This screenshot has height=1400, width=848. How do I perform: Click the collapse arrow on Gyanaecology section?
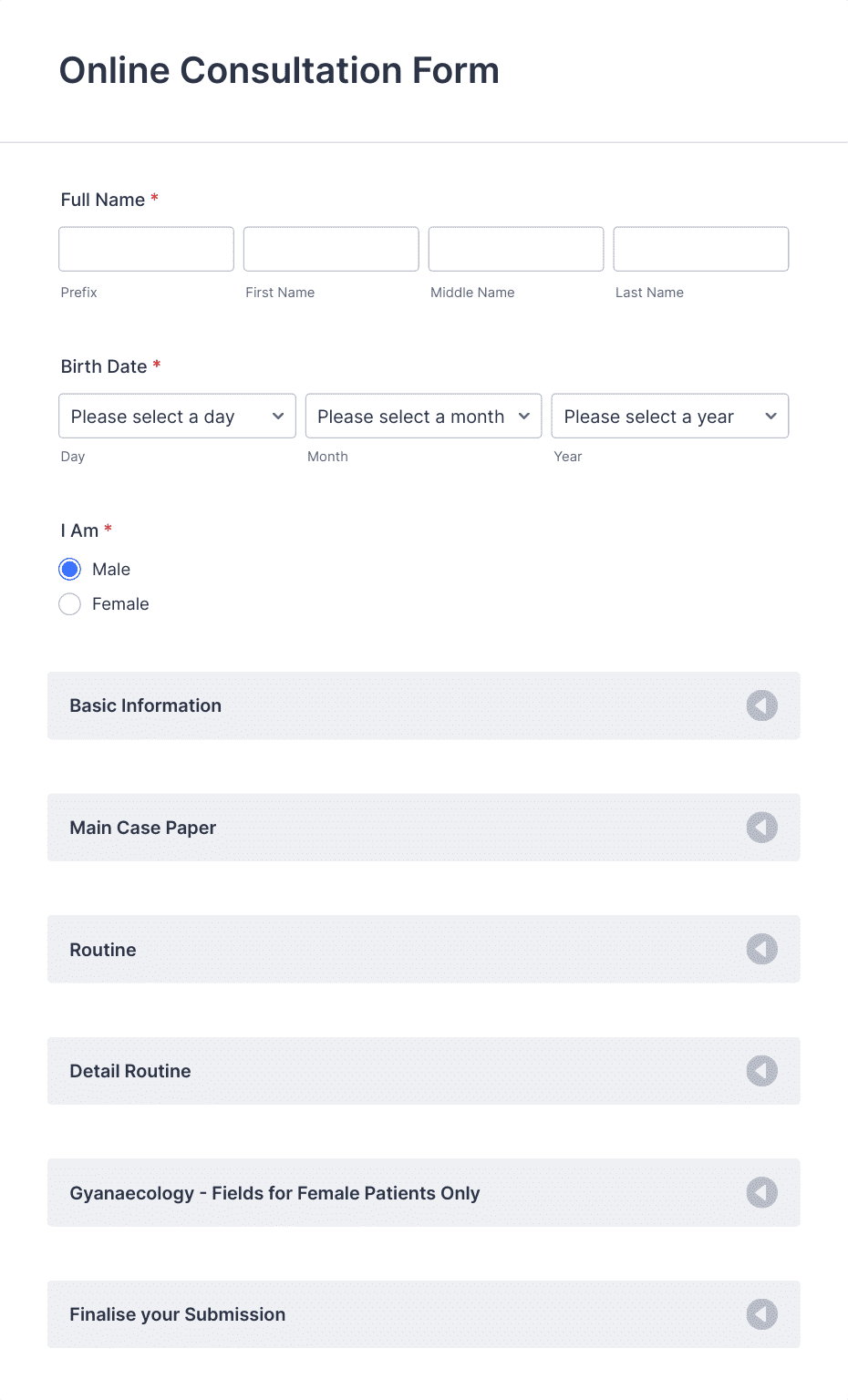(761, 1192)
